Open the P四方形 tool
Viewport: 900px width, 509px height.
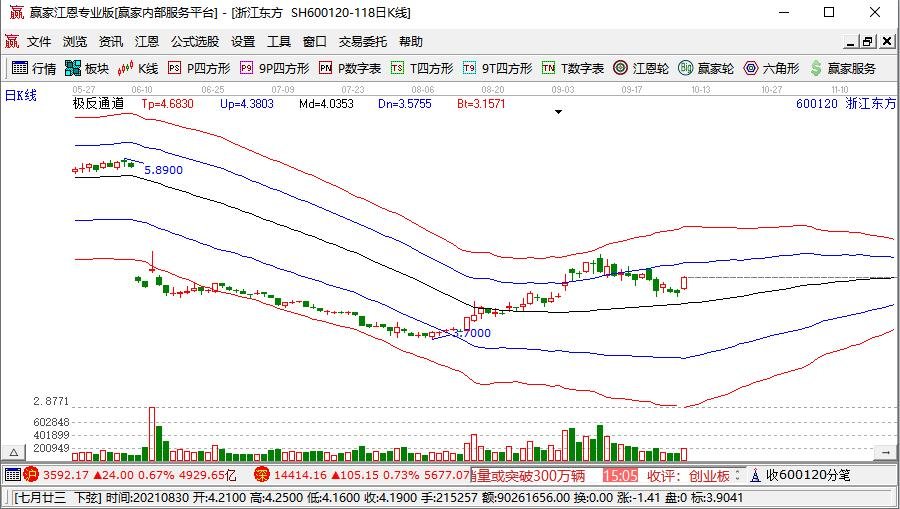pos(199,68)
